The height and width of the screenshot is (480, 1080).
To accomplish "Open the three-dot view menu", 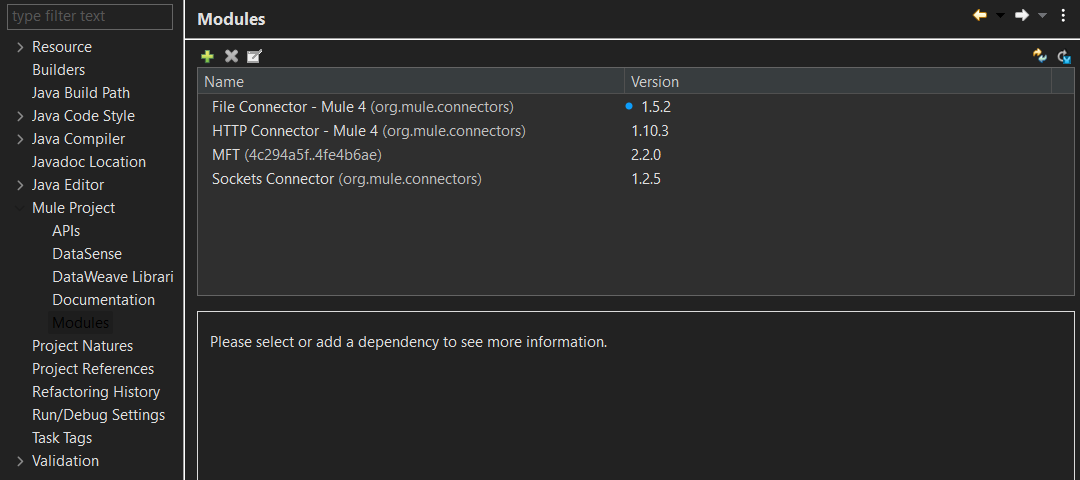I will click(1063, 15).
